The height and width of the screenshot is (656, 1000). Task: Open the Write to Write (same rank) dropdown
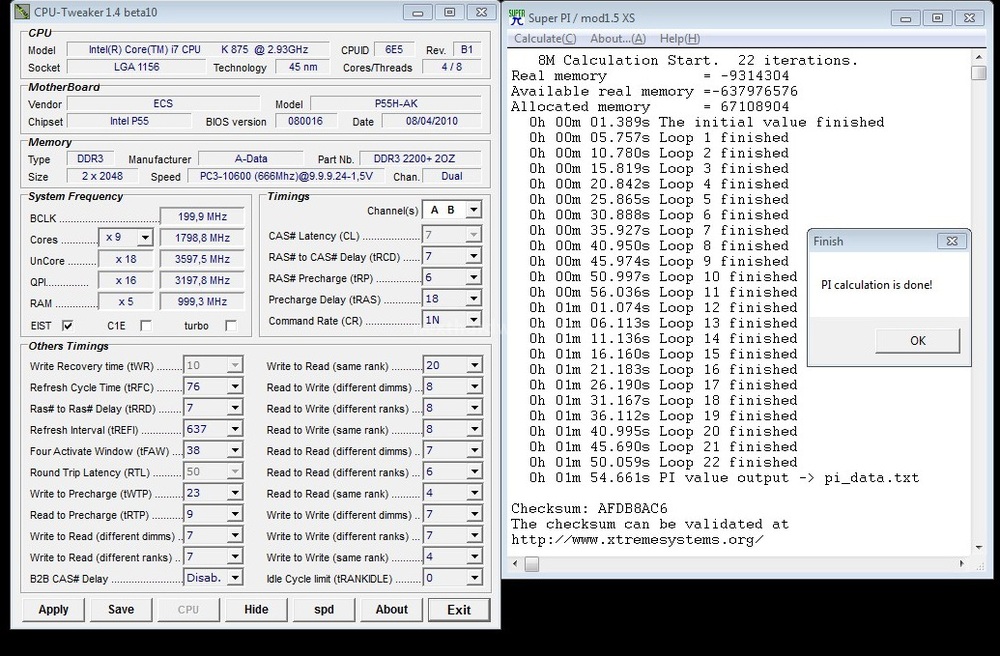click(474, 557)
